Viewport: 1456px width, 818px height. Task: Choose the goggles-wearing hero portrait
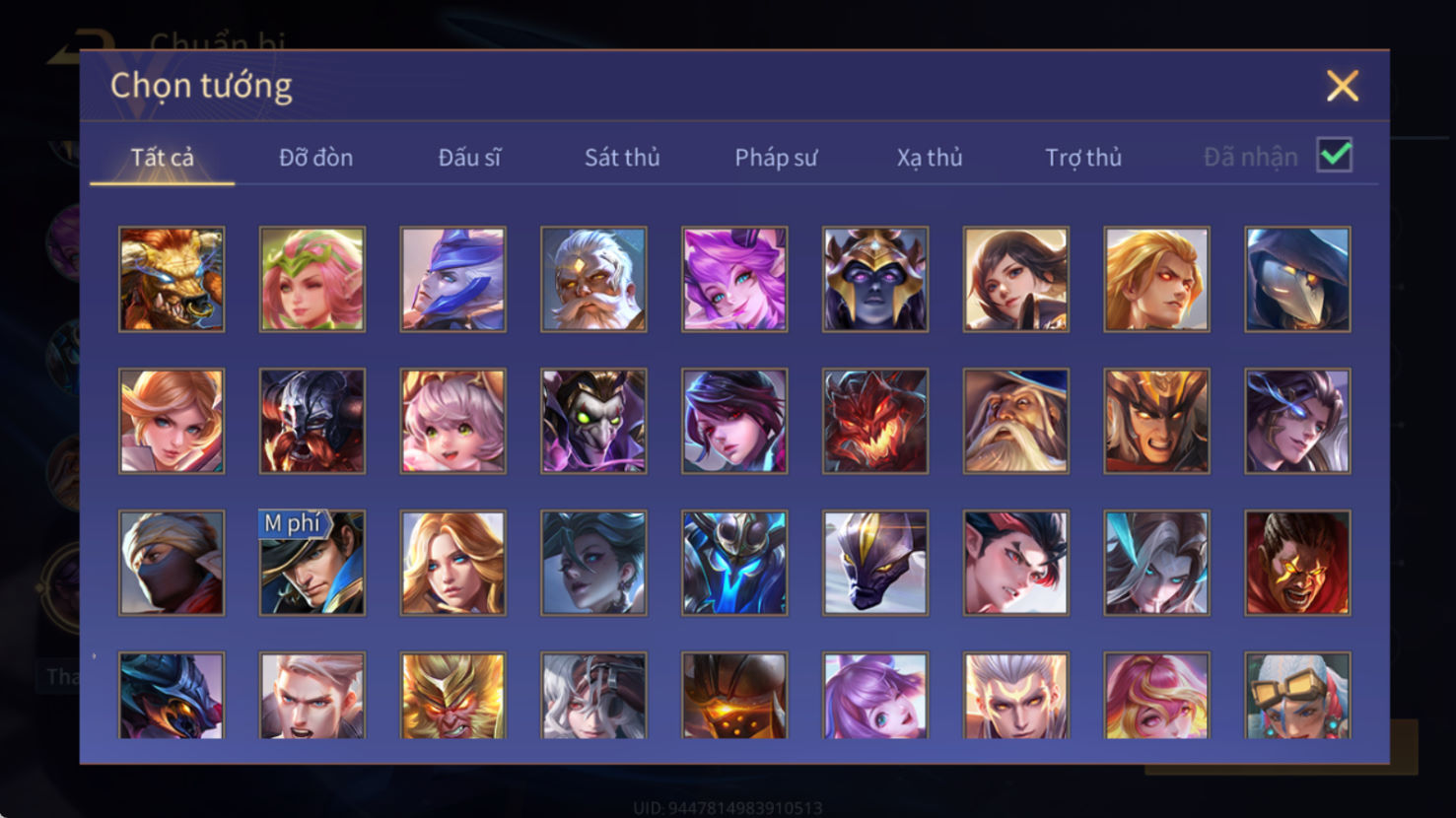[1297, 695]
